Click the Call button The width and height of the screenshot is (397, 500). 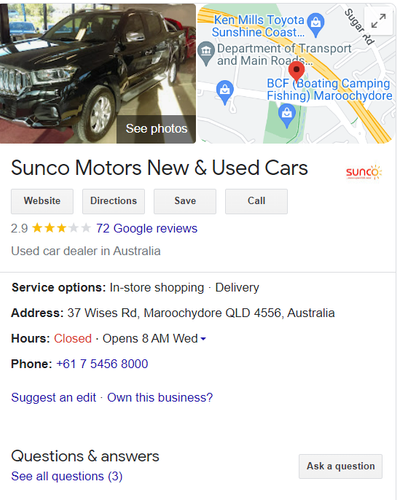[x=256, y=201]
